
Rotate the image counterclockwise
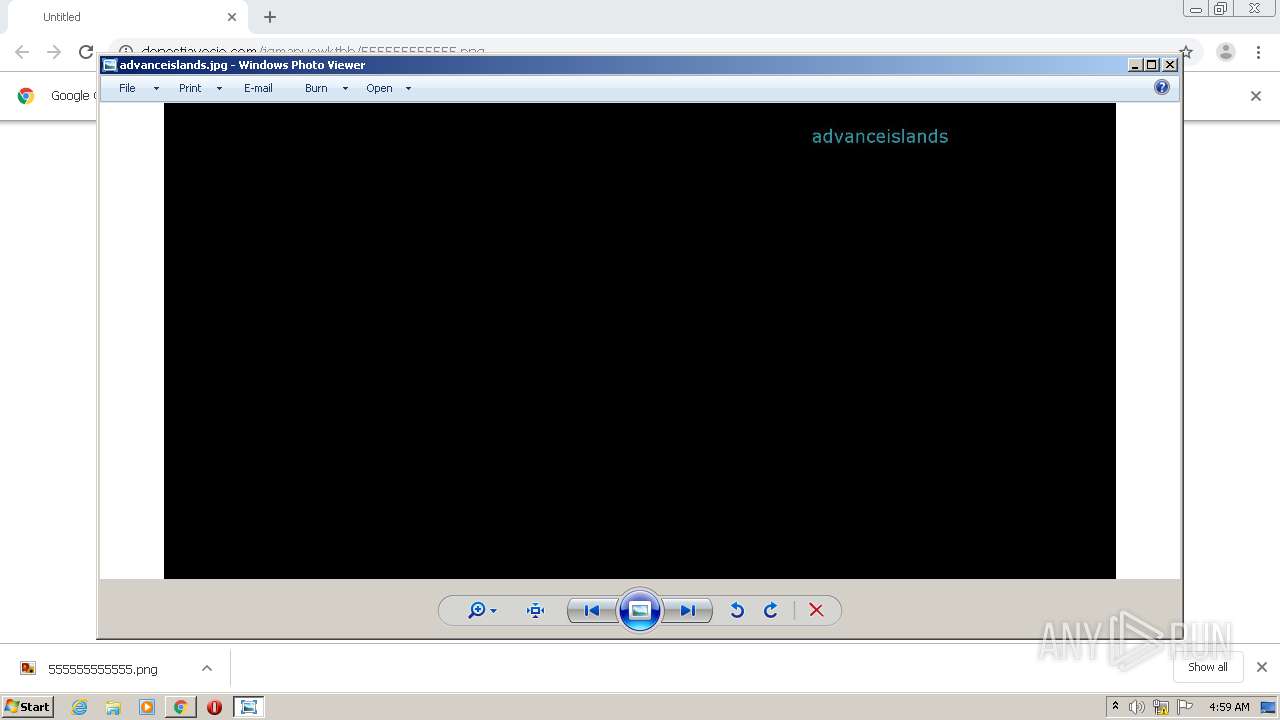coord(737,610)
